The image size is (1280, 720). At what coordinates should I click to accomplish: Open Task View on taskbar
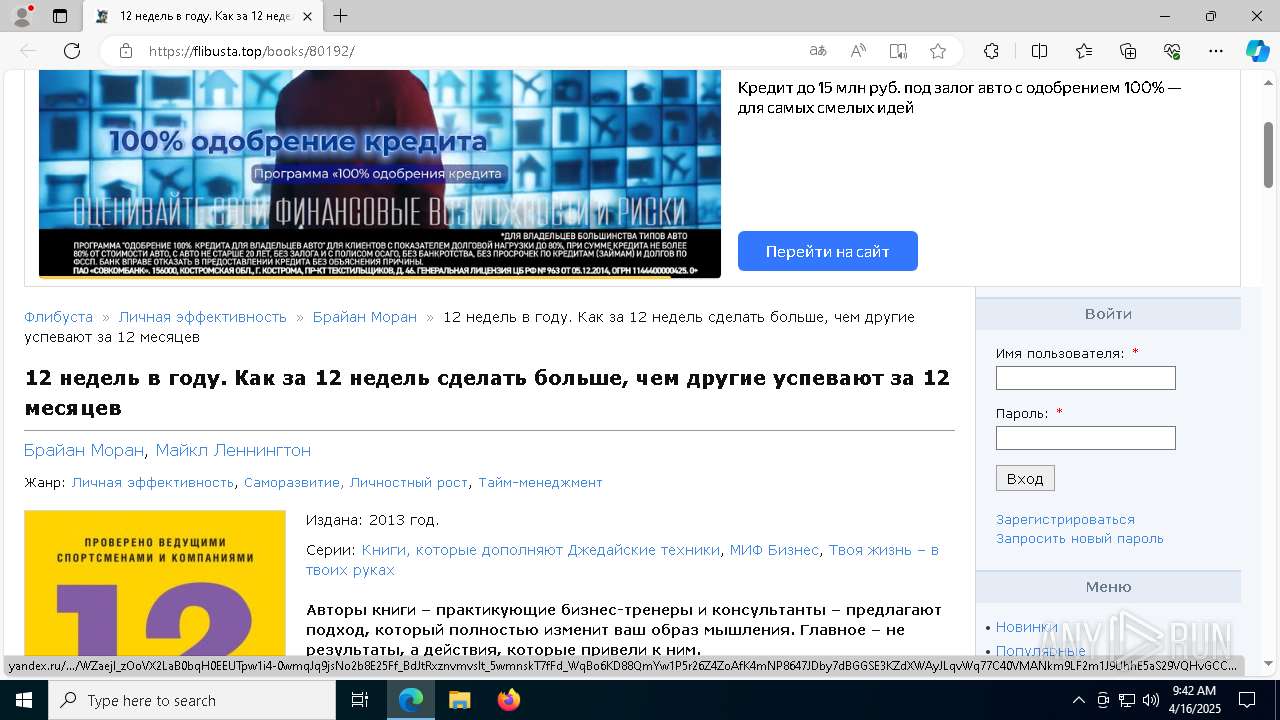point(361,700)
